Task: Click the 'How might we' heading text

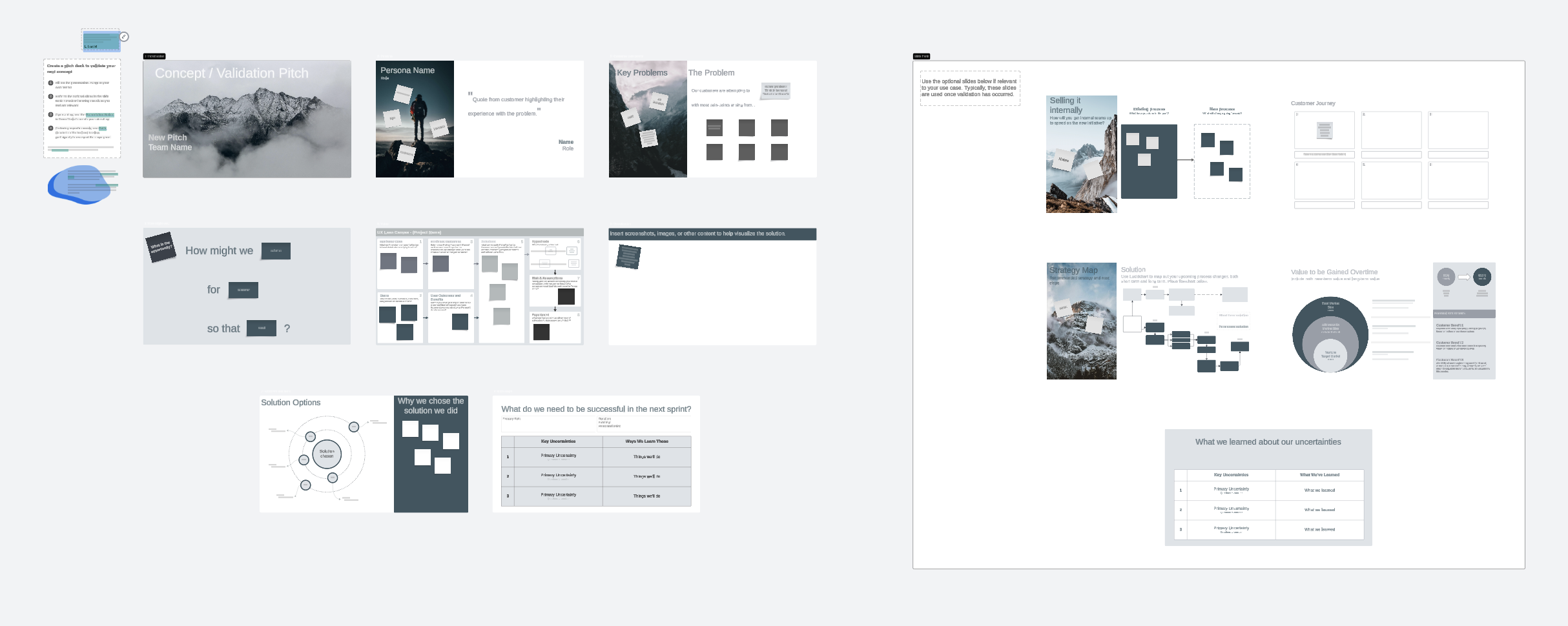Action: [x=219, y=251]
